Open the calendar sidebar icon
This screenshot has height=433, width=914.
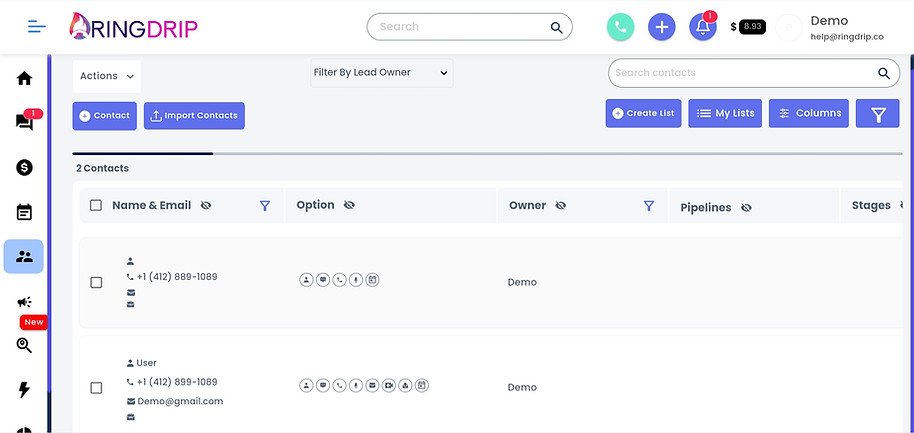(24, 212)
